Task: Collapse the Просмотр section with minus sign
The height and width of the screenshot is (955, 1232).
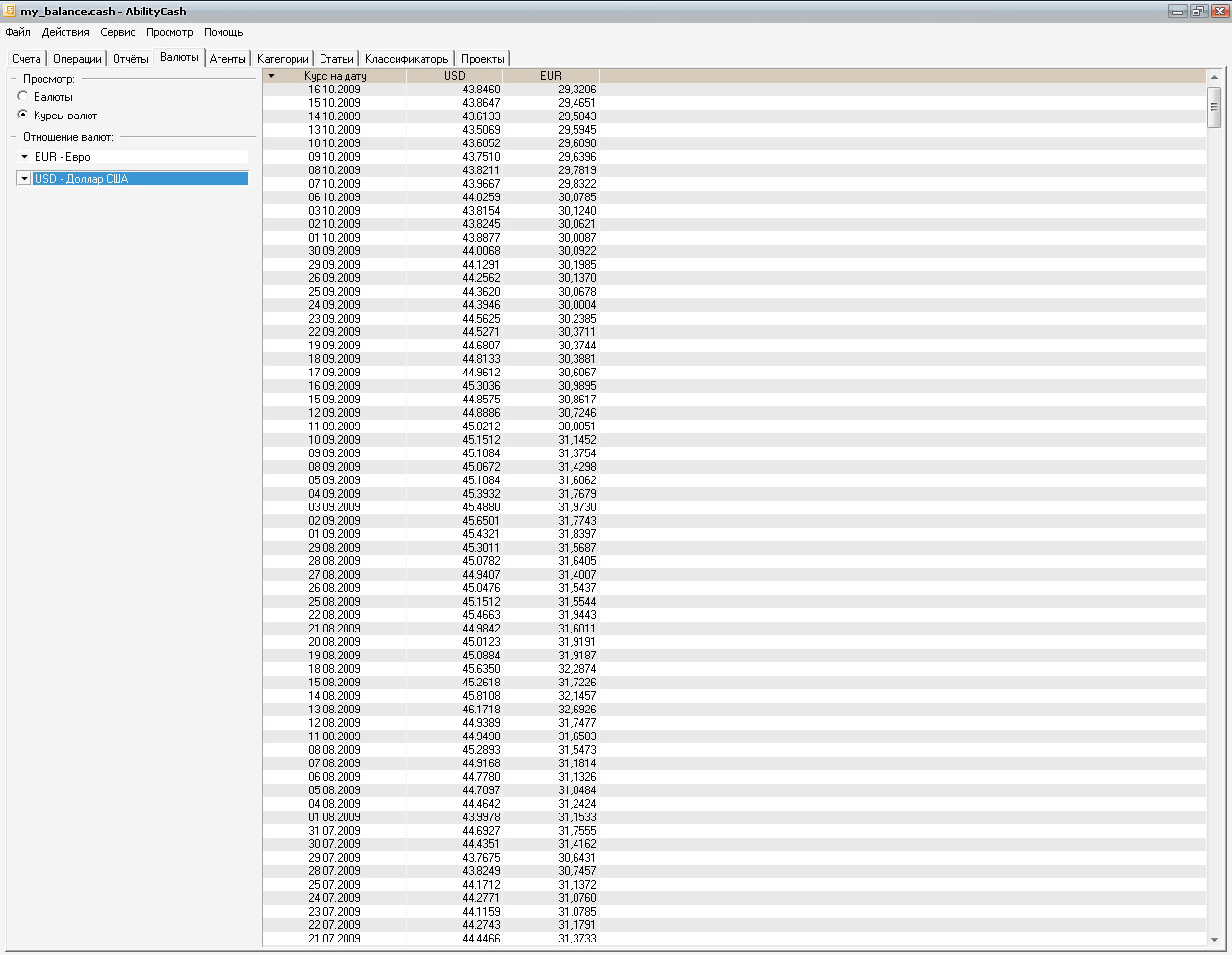Action: [13, 79]
